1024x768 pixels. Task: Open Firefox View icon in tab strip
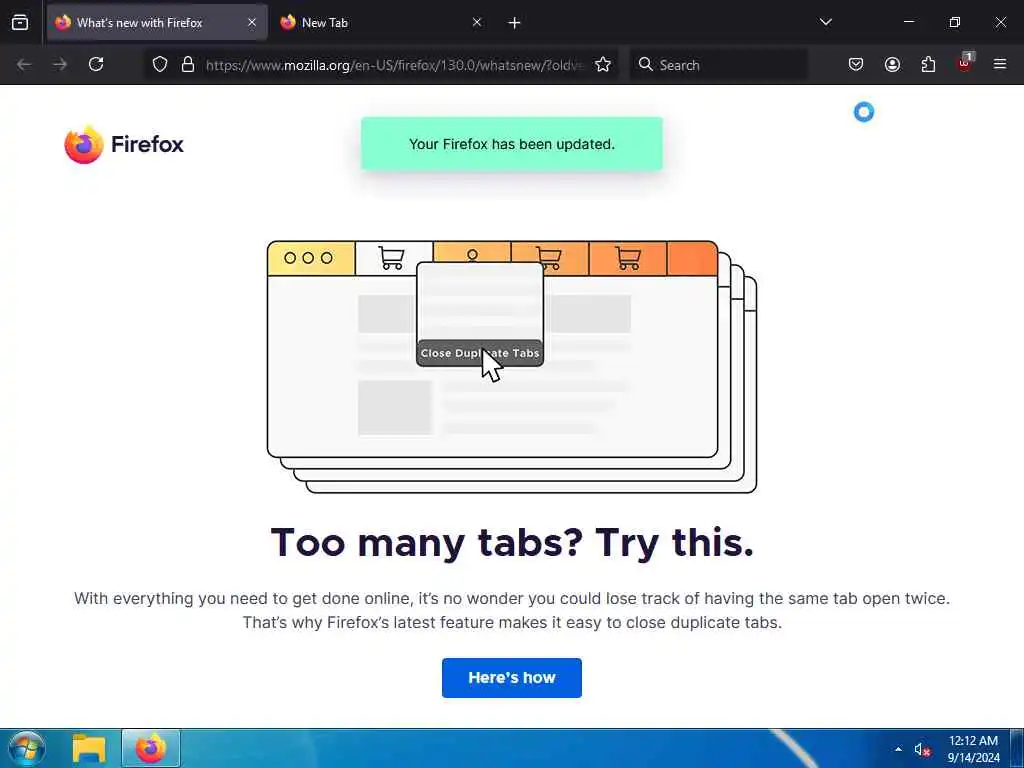pyautogui.click(x=20, y=22)
